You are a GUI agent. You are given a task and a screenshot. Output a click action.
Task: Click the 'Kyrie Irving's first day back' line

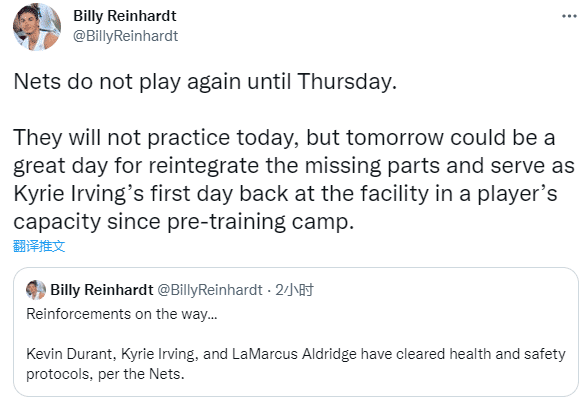285,194
